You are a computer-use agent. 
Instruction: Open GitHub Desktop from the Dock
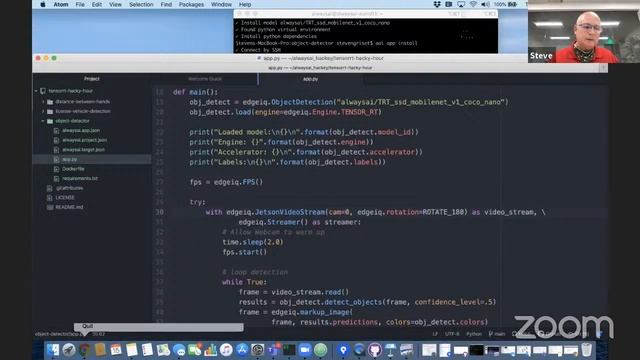pyautogui.click(x=375, y=350)
